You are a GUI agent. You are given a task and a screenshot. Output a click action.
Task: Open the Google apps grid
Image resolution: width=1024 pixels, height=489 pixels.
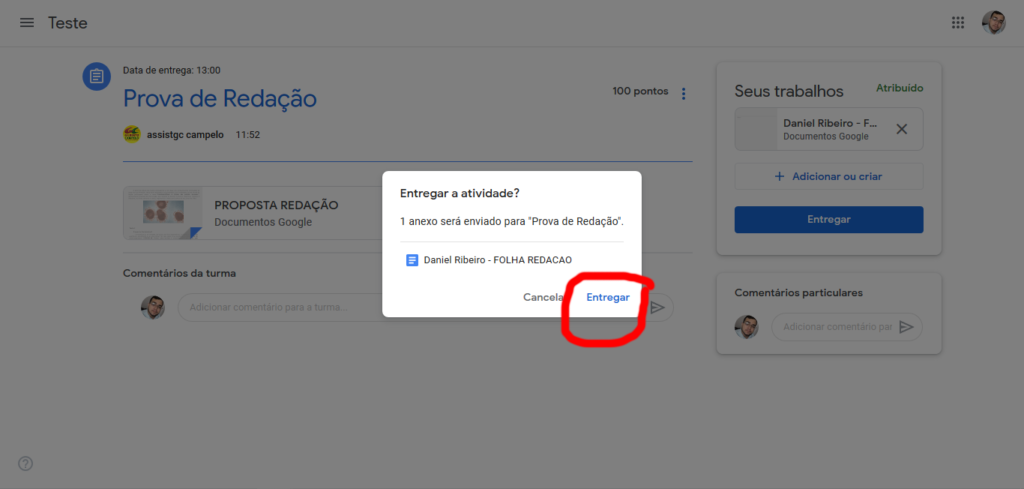pyautogui.click(x=958, y=23)
